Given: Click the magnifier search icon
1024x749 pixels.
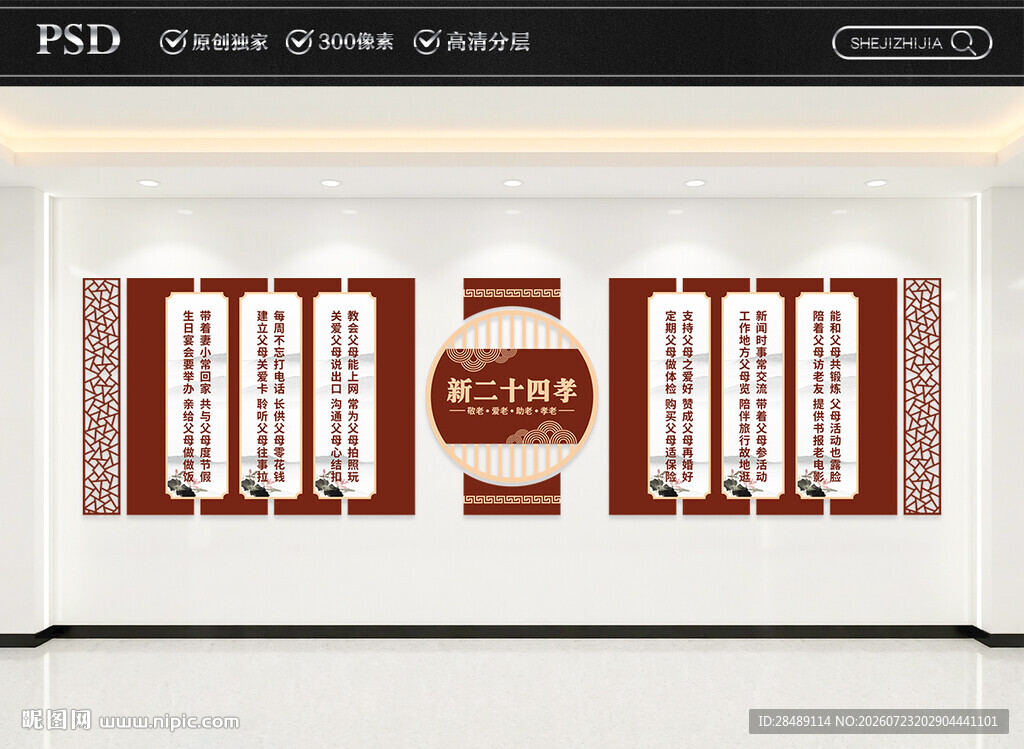Looking at the screenshot, I should pos(963,43).
